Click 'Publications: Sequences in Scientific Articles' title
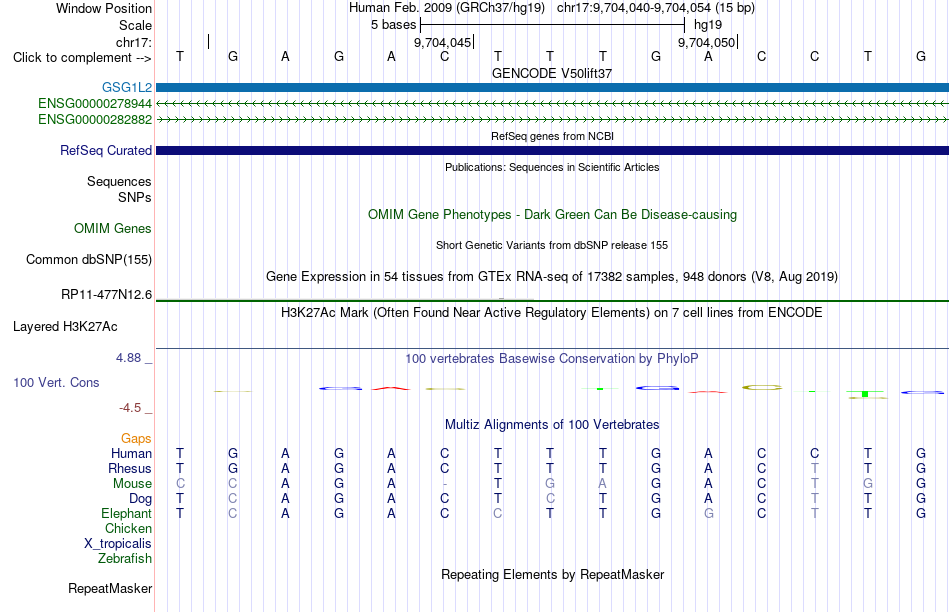 552,167
